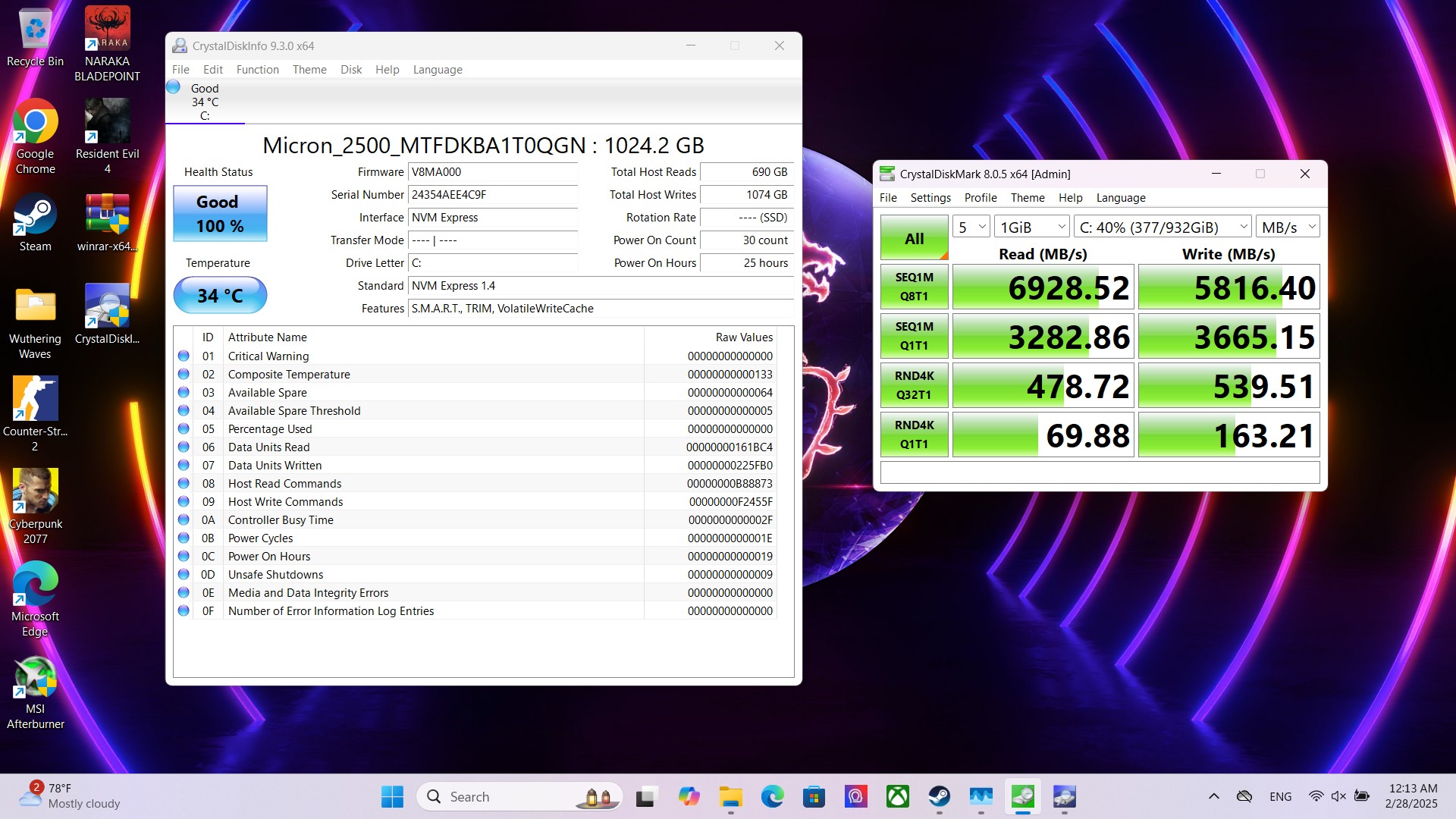Launch Counter-Strike 2 desktop shortcut
1456x819 pixels.
[x=35, y=415]
